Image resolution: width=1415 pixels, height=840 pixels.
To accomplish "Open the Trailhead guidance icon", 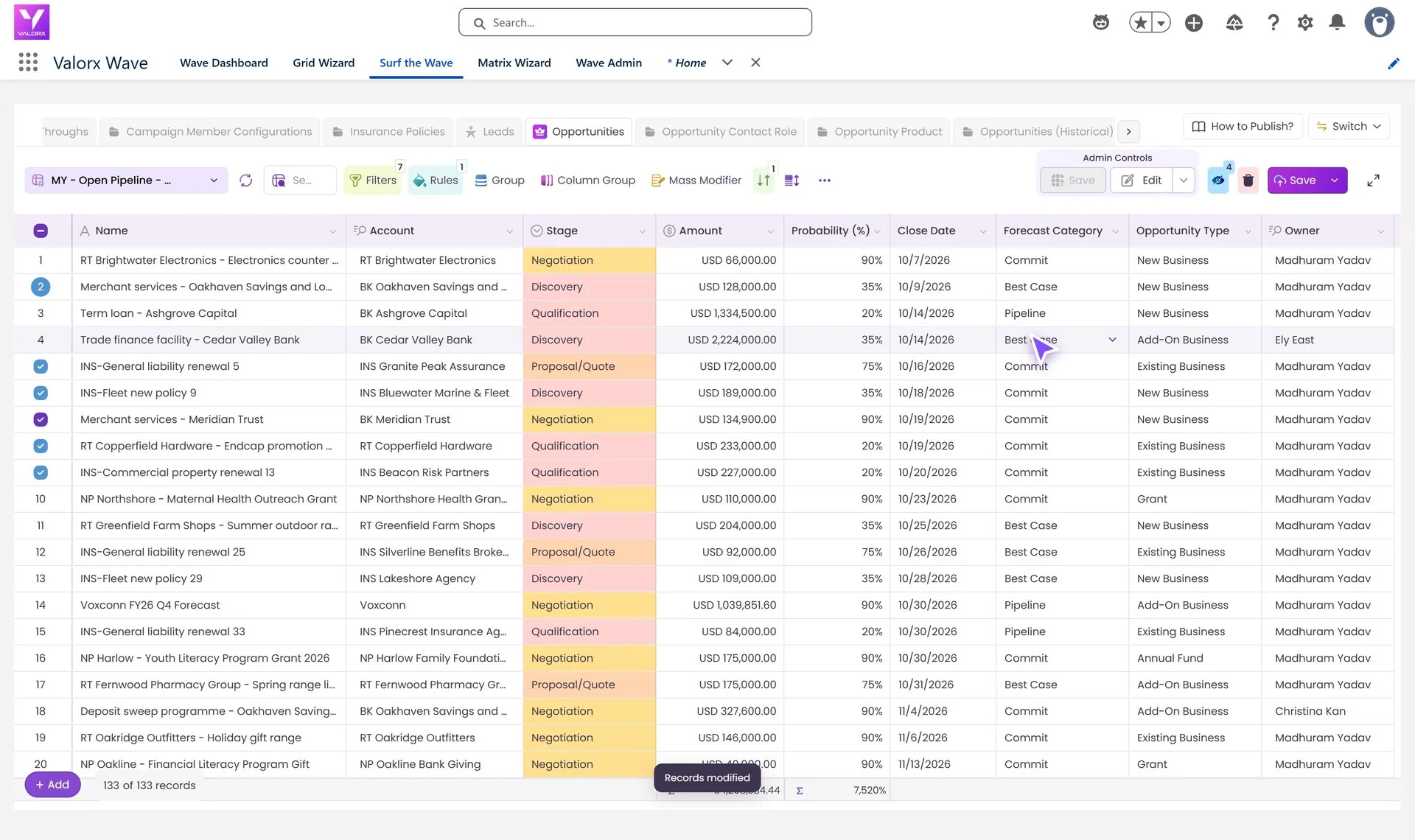I will tap(1234, 23).
